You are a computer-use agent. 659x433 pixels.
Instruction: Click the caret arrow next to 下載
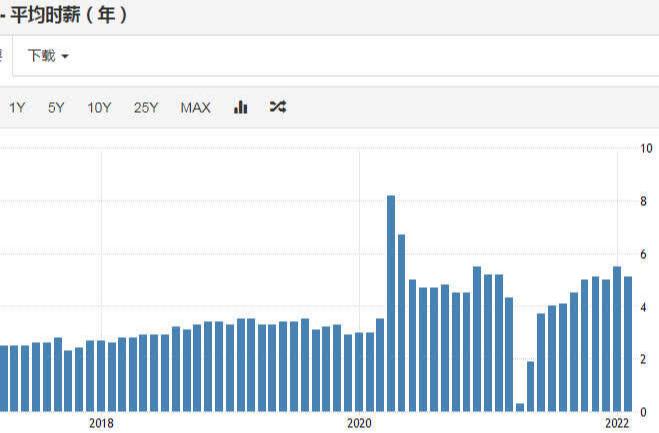pyautogui.click(x=65, y=57)
